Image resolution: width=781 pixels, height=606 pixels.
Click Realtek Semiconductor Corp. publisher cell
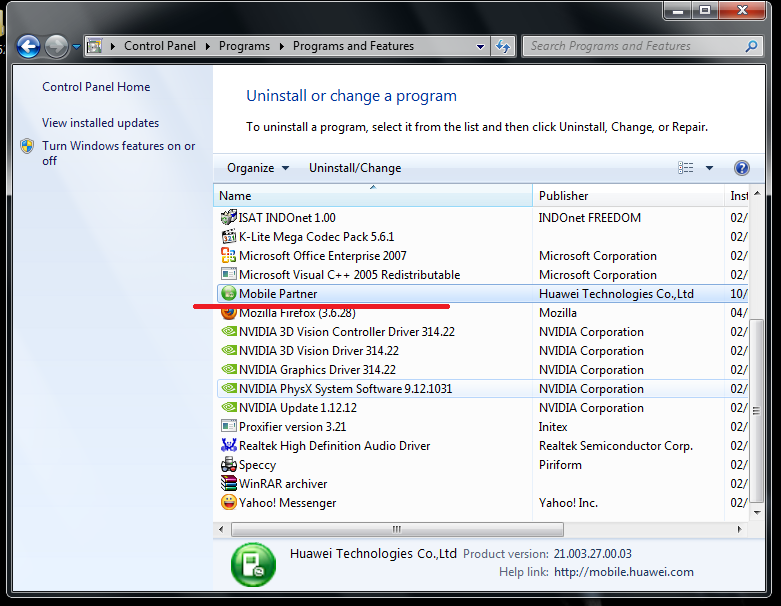616,446
